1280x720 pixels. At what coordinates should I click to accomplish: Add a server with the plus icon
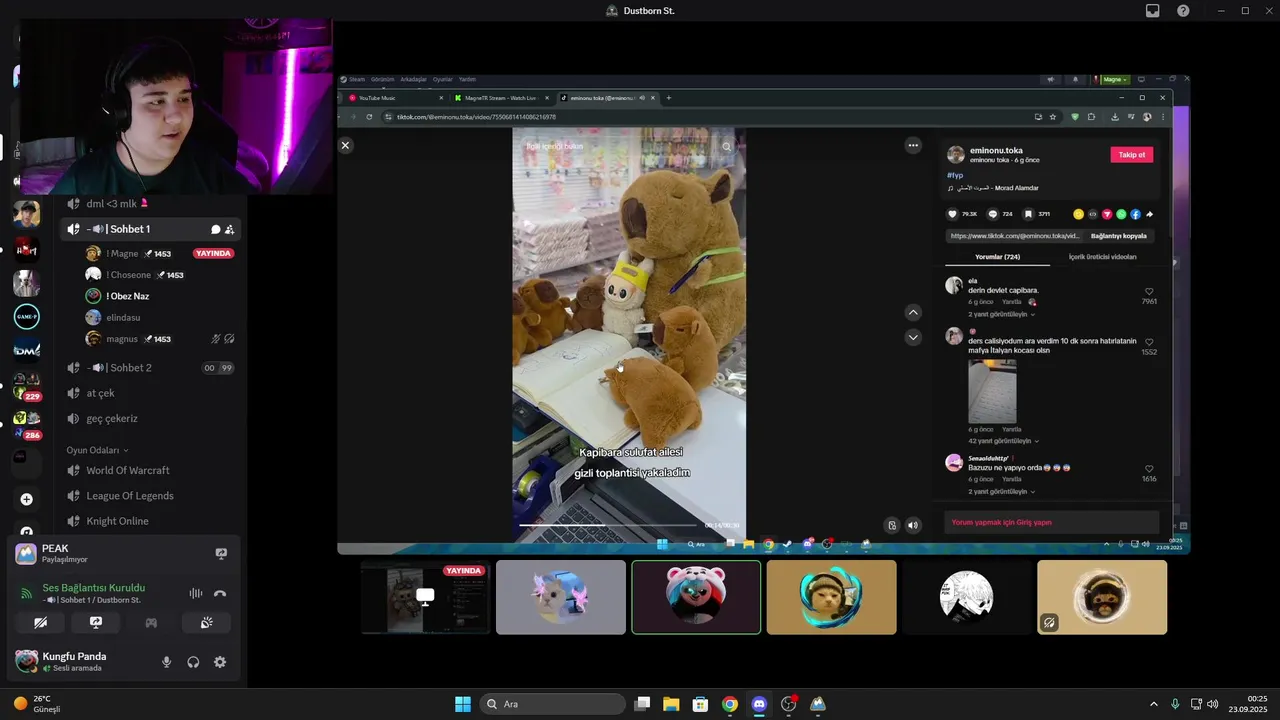(x=27, y=499)
